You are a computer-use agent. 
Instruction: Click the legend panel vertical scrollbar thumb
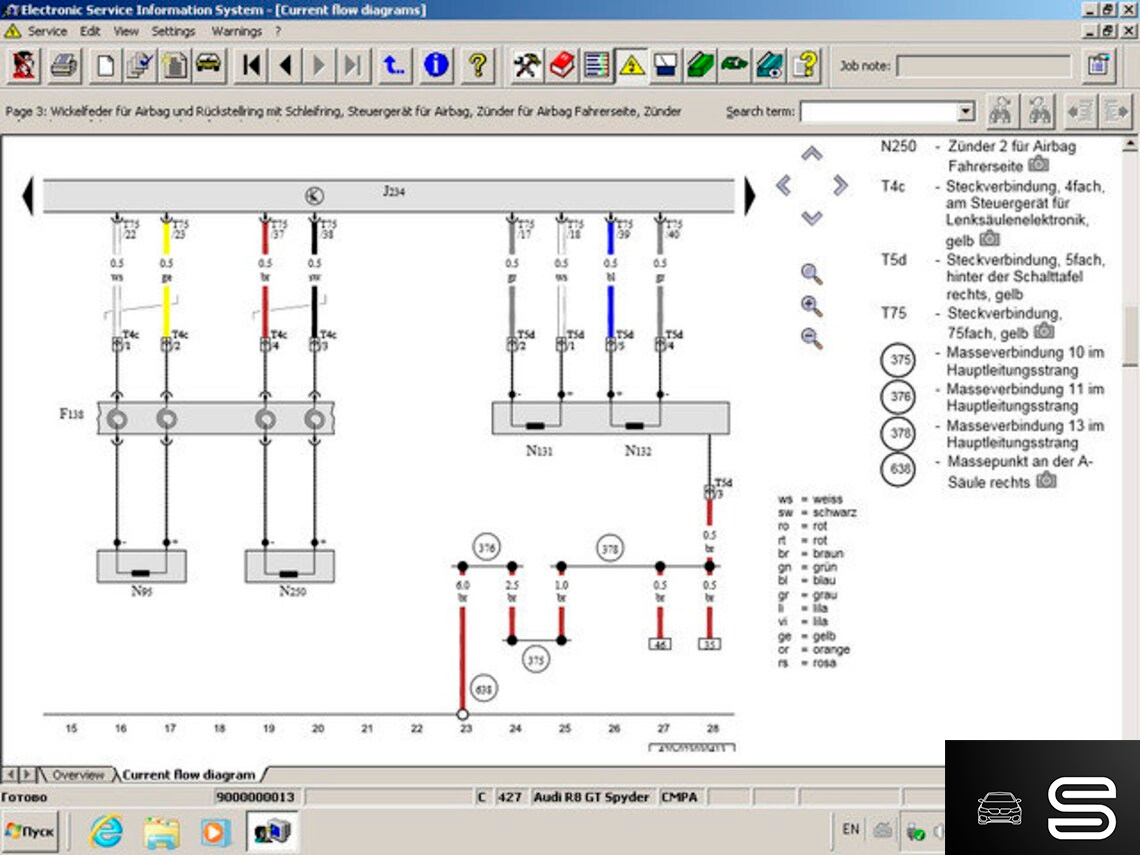[1130, 336]
